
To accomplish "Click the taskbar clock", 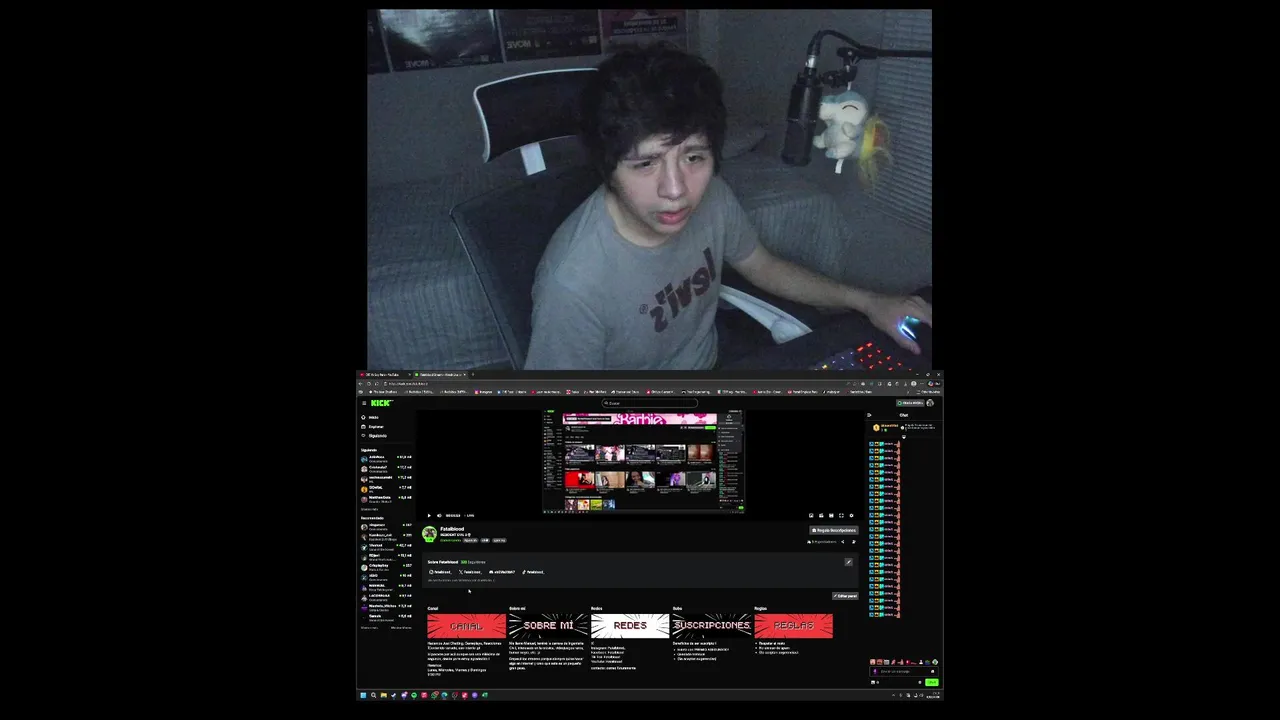I will 932,695.
